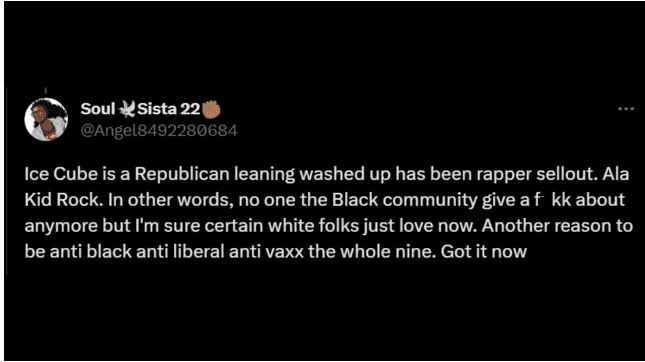645x362 pixels.
Task: Click "anti vaxx" in the last line
Action: tap(266, 252)
